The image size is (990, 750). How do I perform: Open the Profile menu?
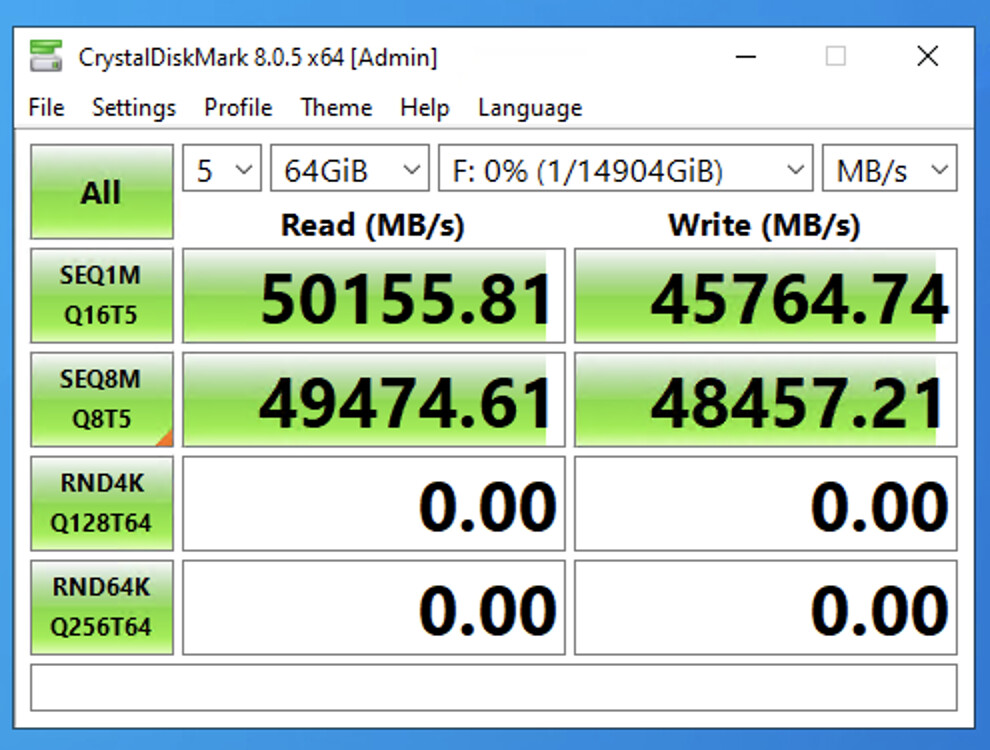[x=238, y=108]
